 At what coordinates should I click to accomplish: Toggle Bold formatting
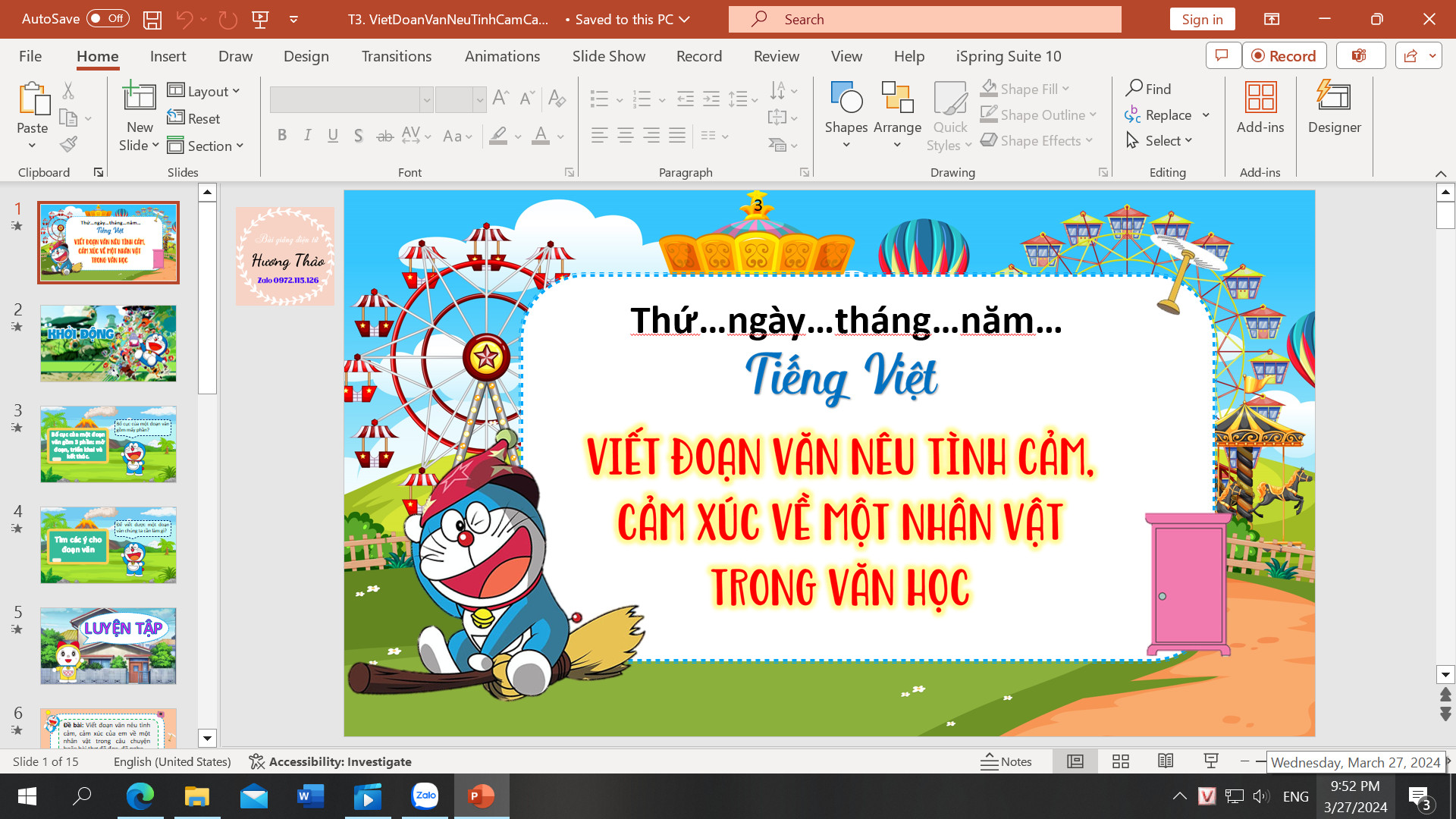click(281, 136)
